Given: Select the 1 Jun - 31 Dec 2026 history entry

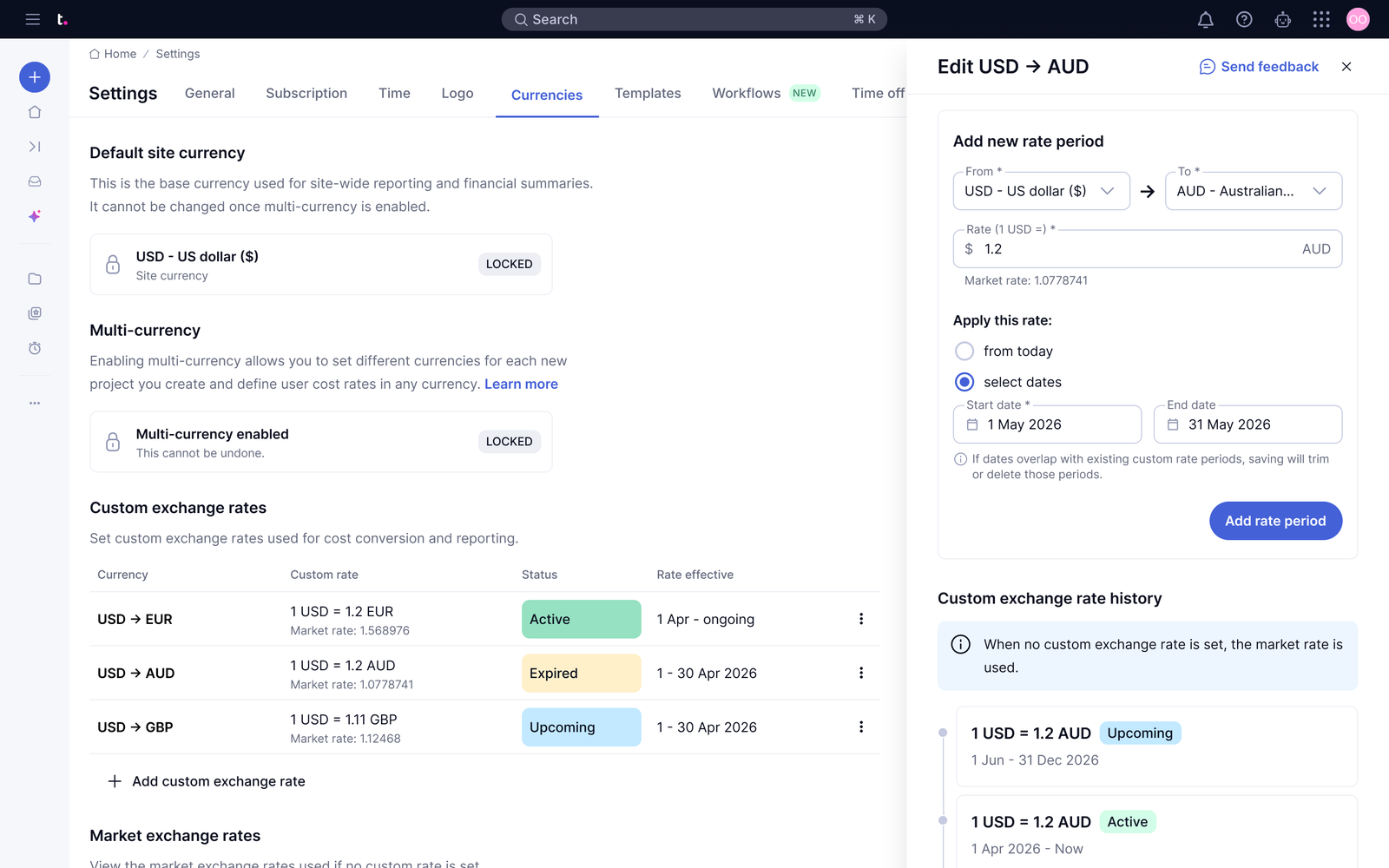Looking at the screenshot, I should tap(1156, 746).
